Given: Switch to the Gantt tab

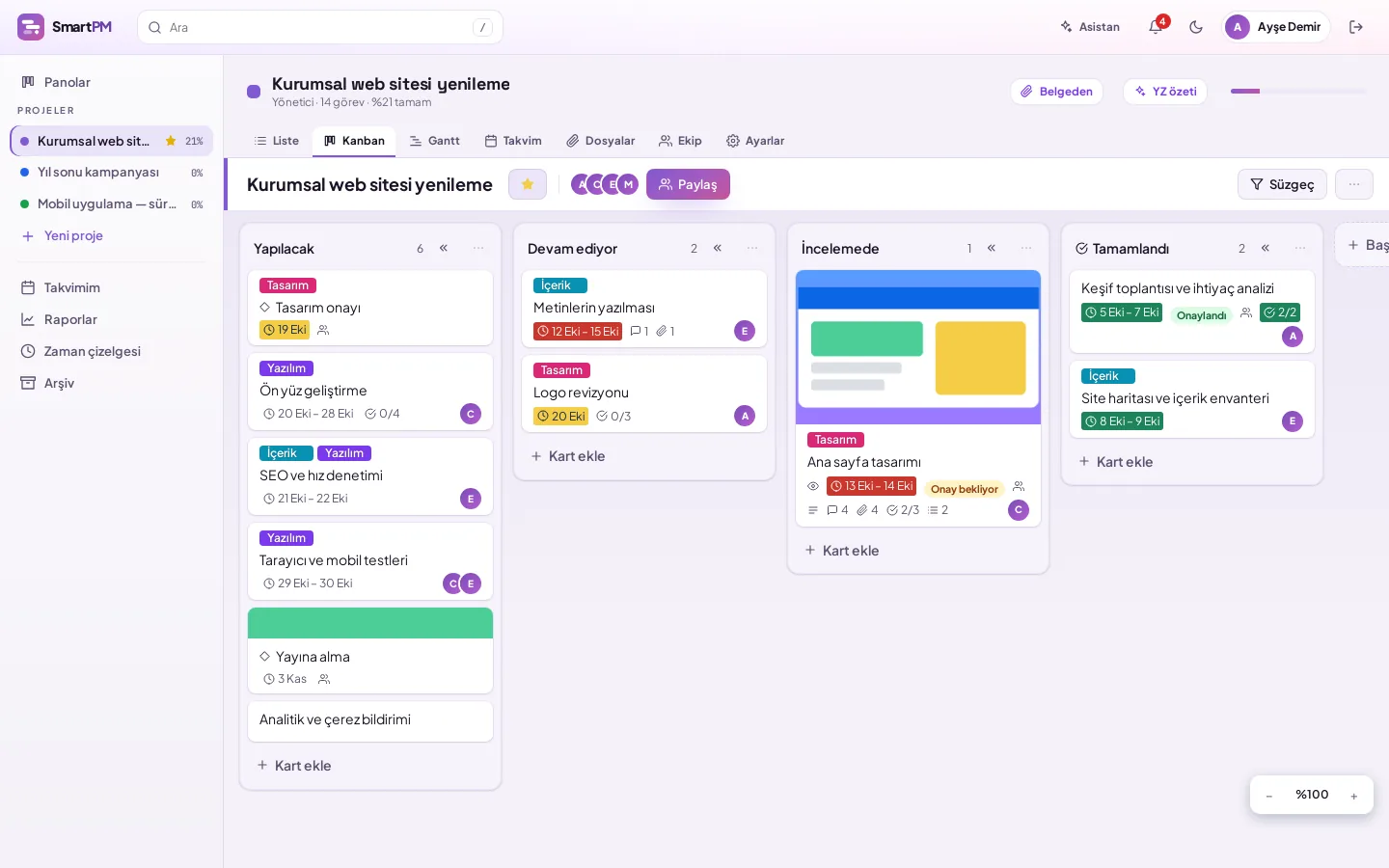Looking at the screenshot, I should 435,141.
